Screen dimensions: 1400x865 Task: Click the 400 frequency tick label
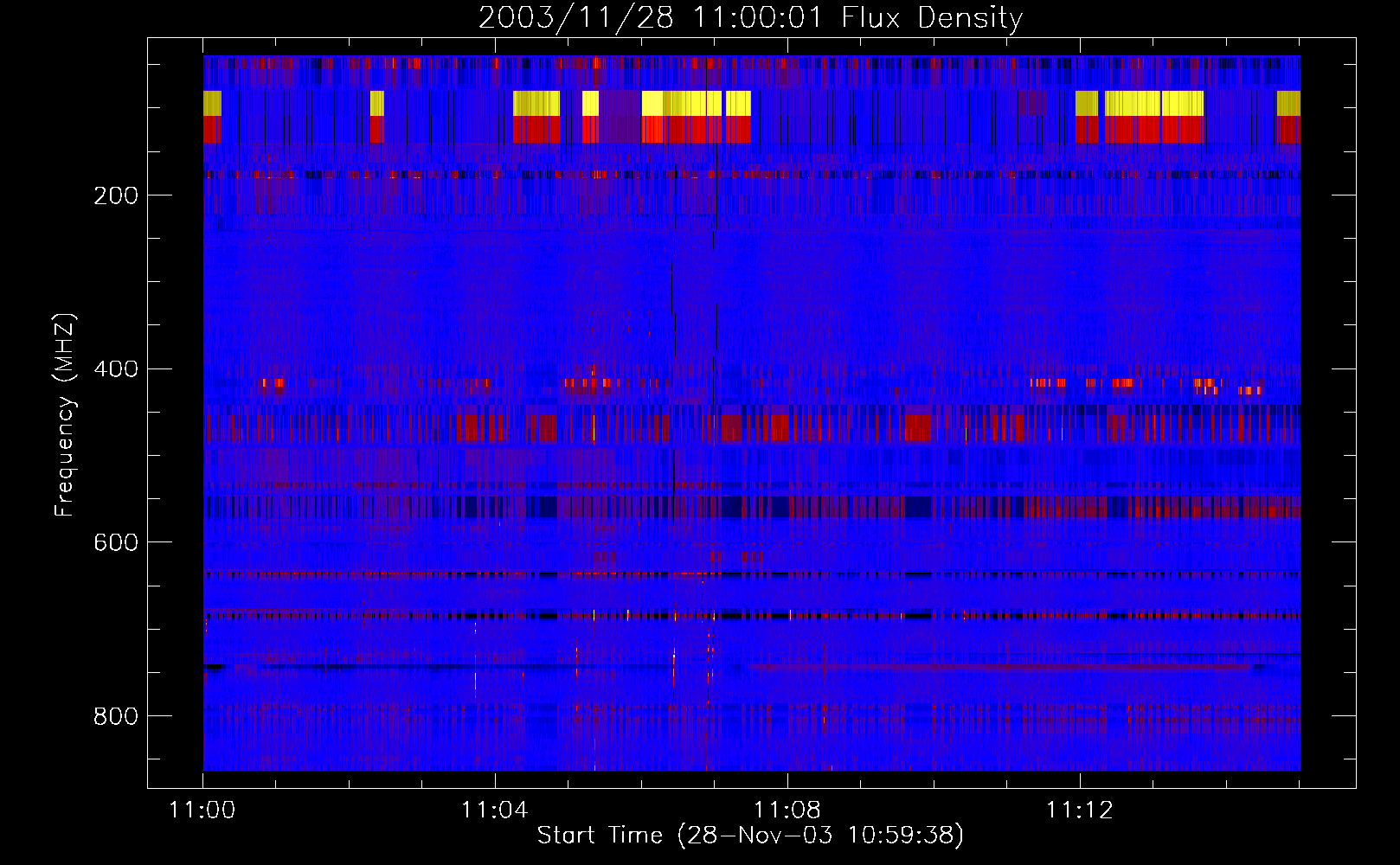point(116,369)
